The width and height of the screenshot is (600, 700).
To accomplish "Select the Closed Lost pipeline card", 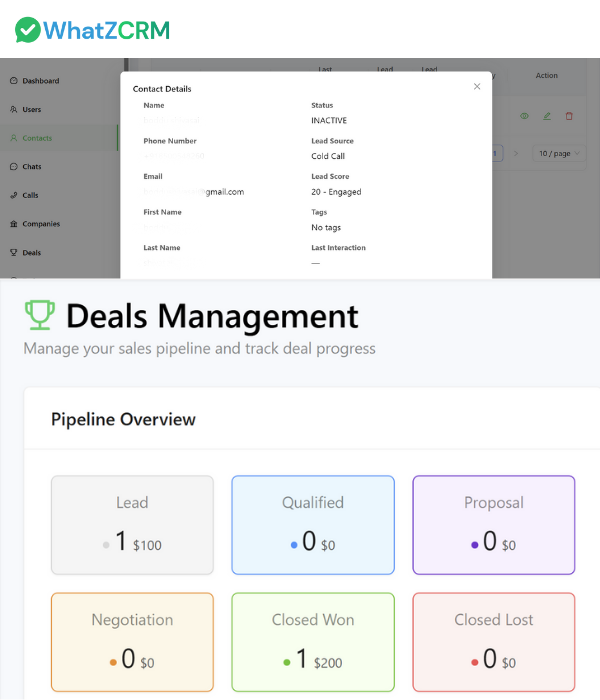I will click(494, 642).
